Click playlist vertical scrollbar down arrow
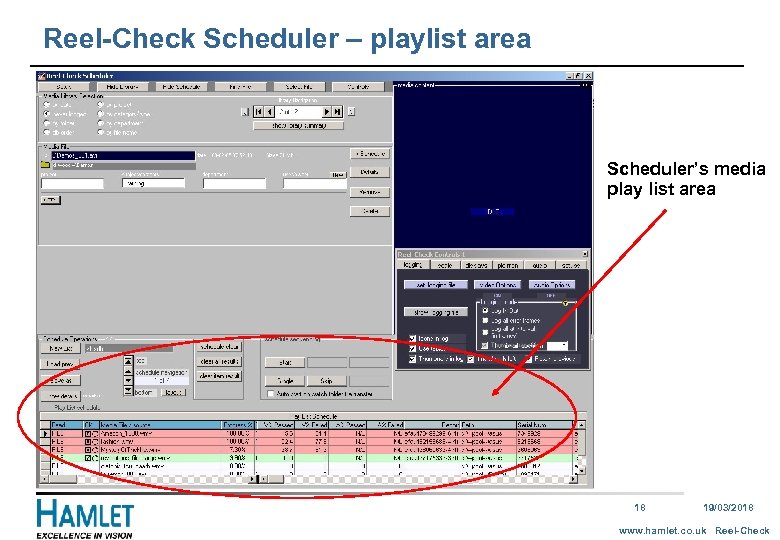 583,470
